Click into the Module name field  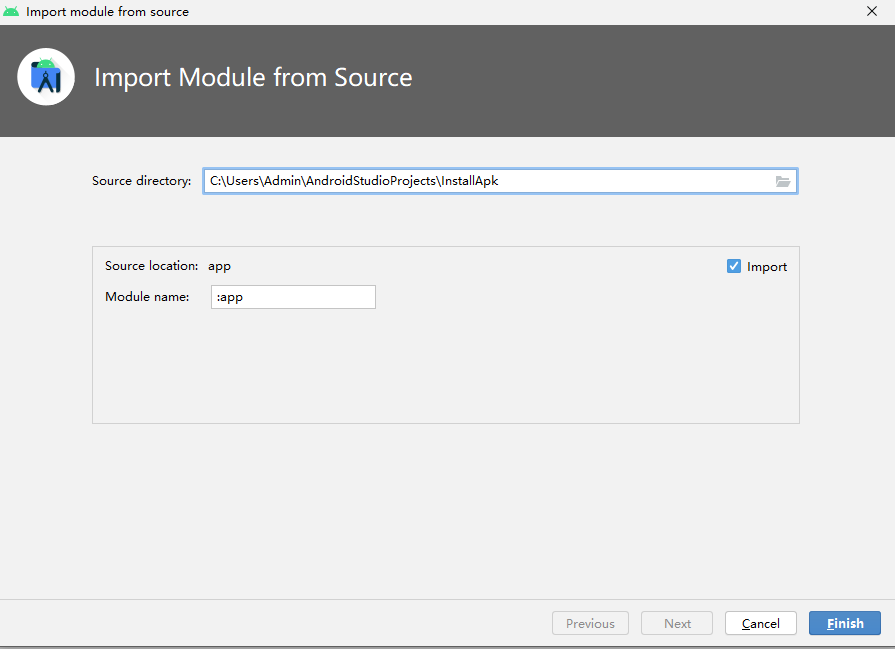293,297
